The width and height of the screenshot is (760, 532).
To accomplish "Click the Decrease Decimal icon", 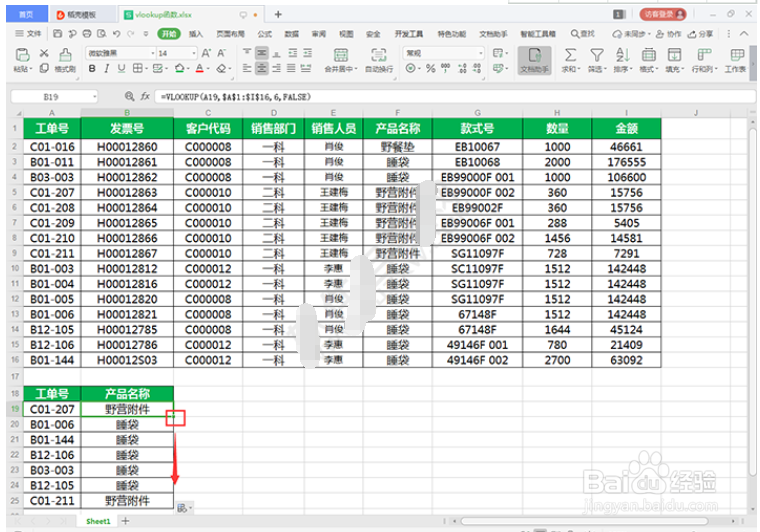I will click(477, 68).
